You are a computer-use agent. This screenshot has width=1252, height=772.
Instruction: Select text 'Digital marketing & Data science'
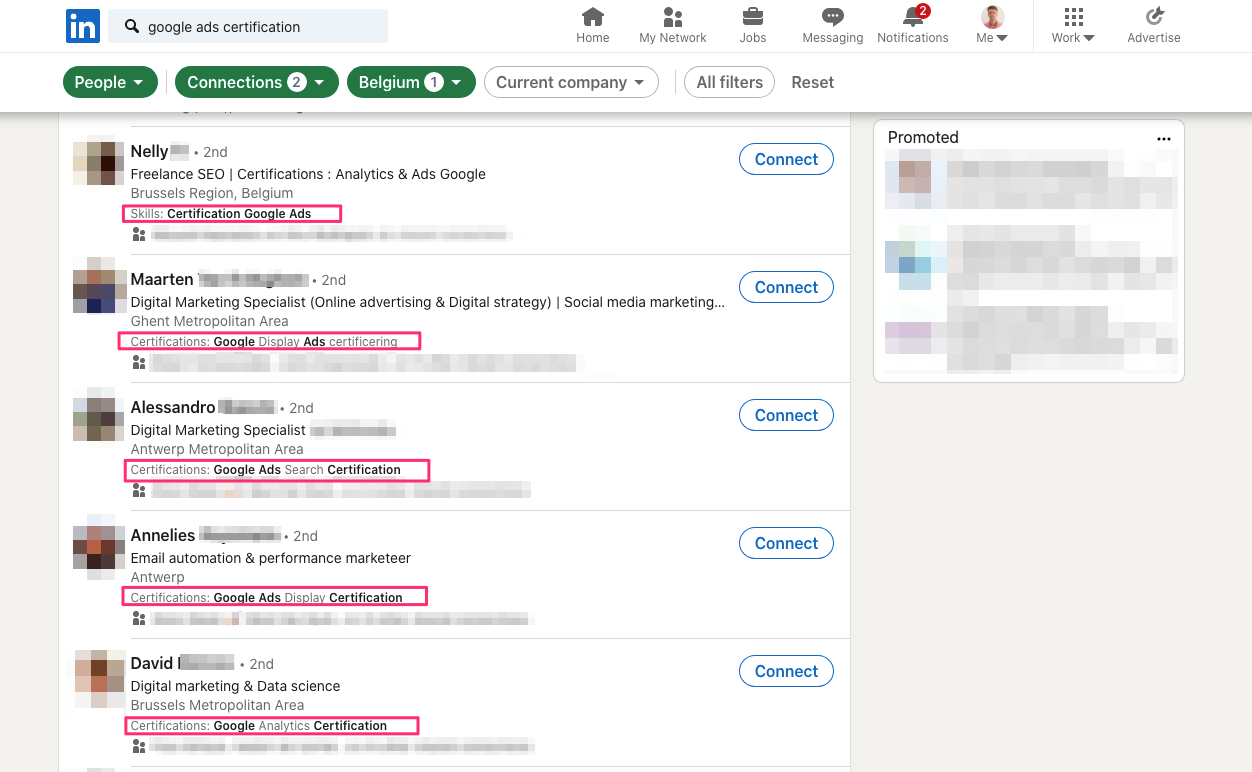235,686
